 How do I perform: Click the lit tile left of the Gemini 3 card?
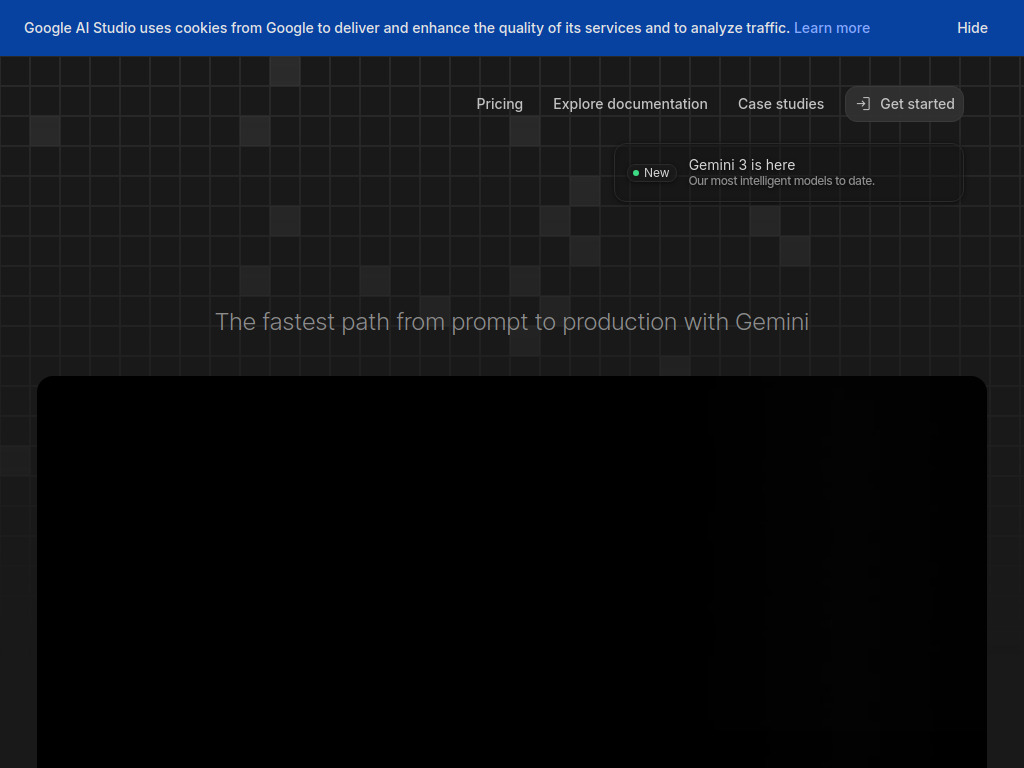[x=585, y=191]
